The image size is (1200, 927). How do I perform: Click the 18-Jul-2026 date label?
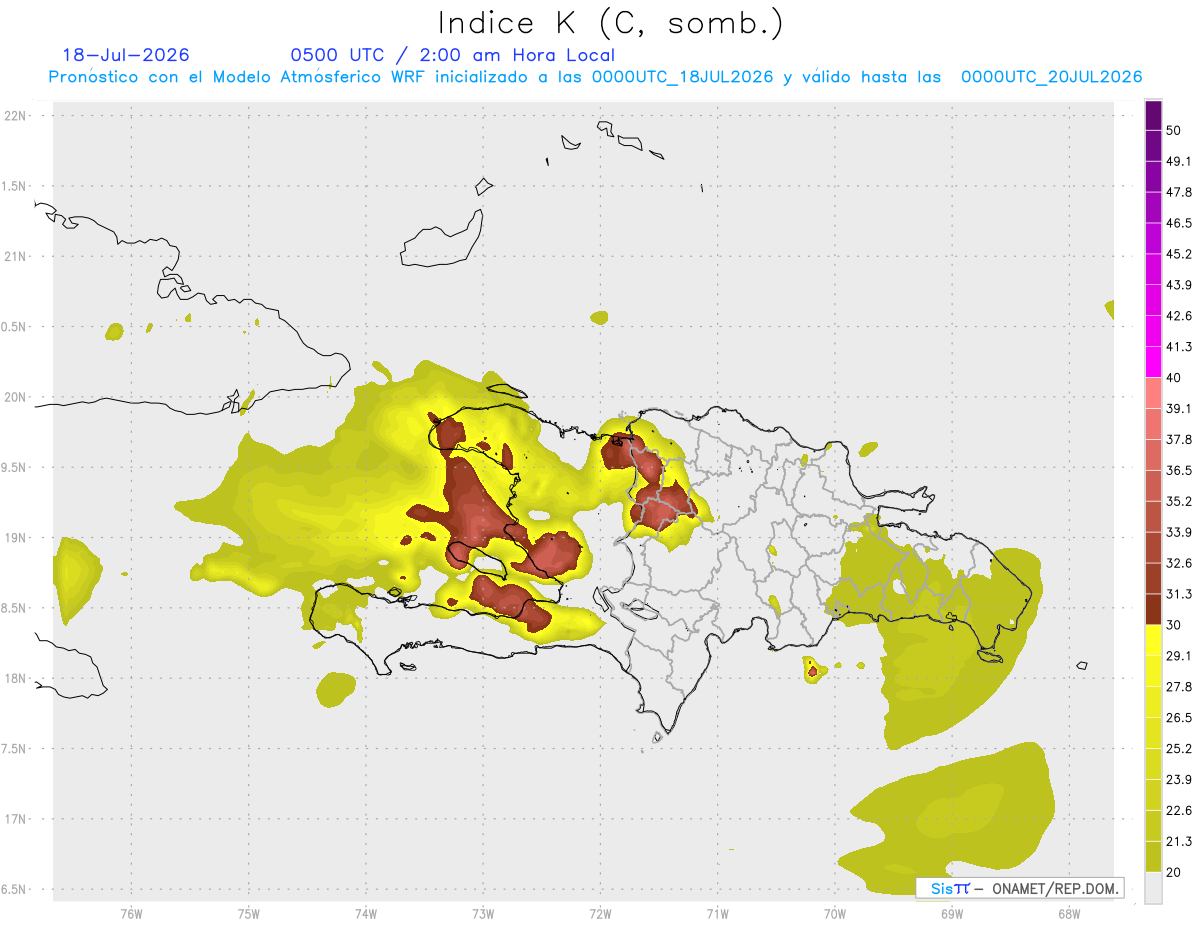click(x=125, y=55)
